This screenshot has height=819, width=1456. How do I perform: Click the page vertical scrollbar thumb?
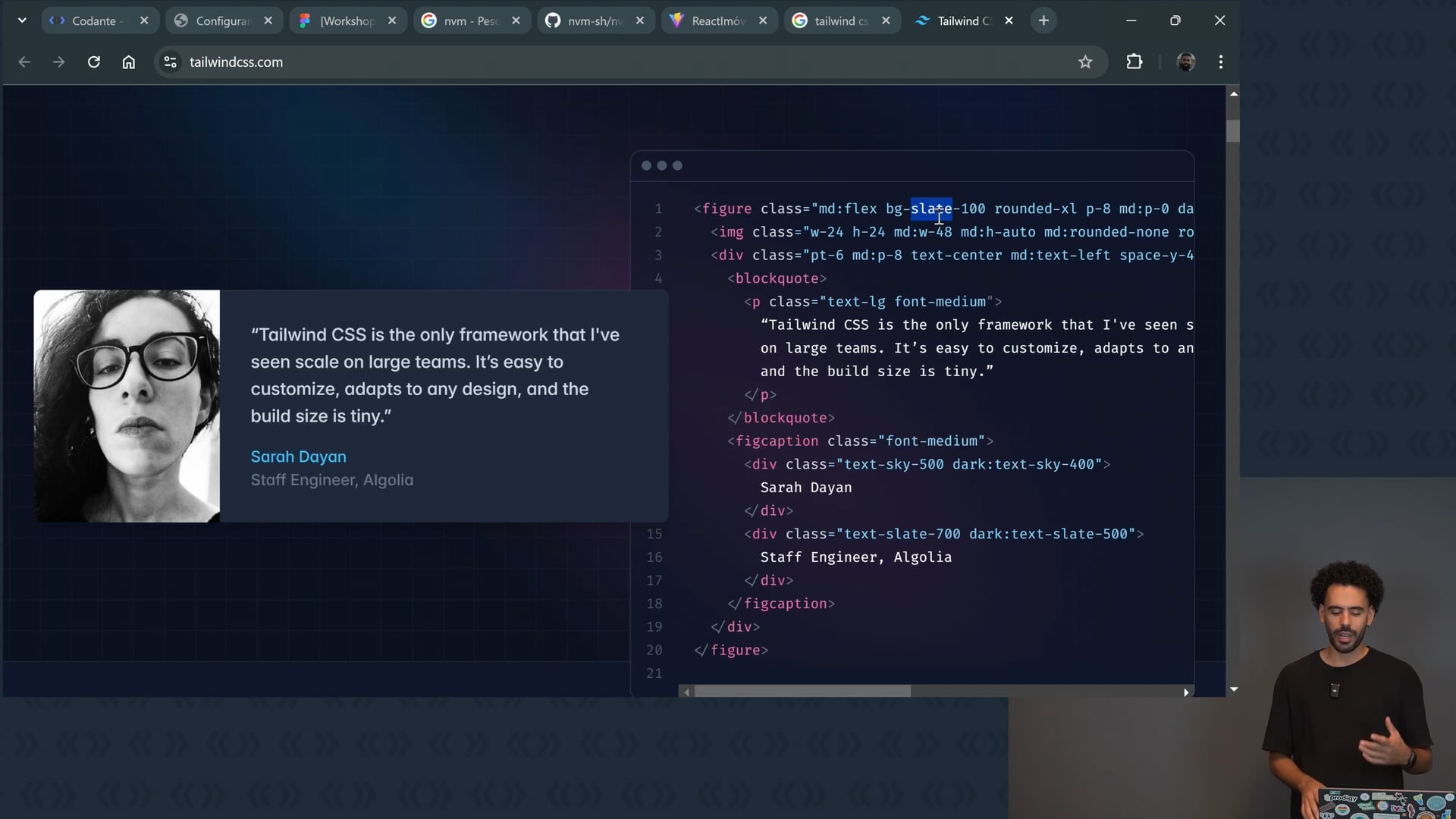(x=1234, y=131)
